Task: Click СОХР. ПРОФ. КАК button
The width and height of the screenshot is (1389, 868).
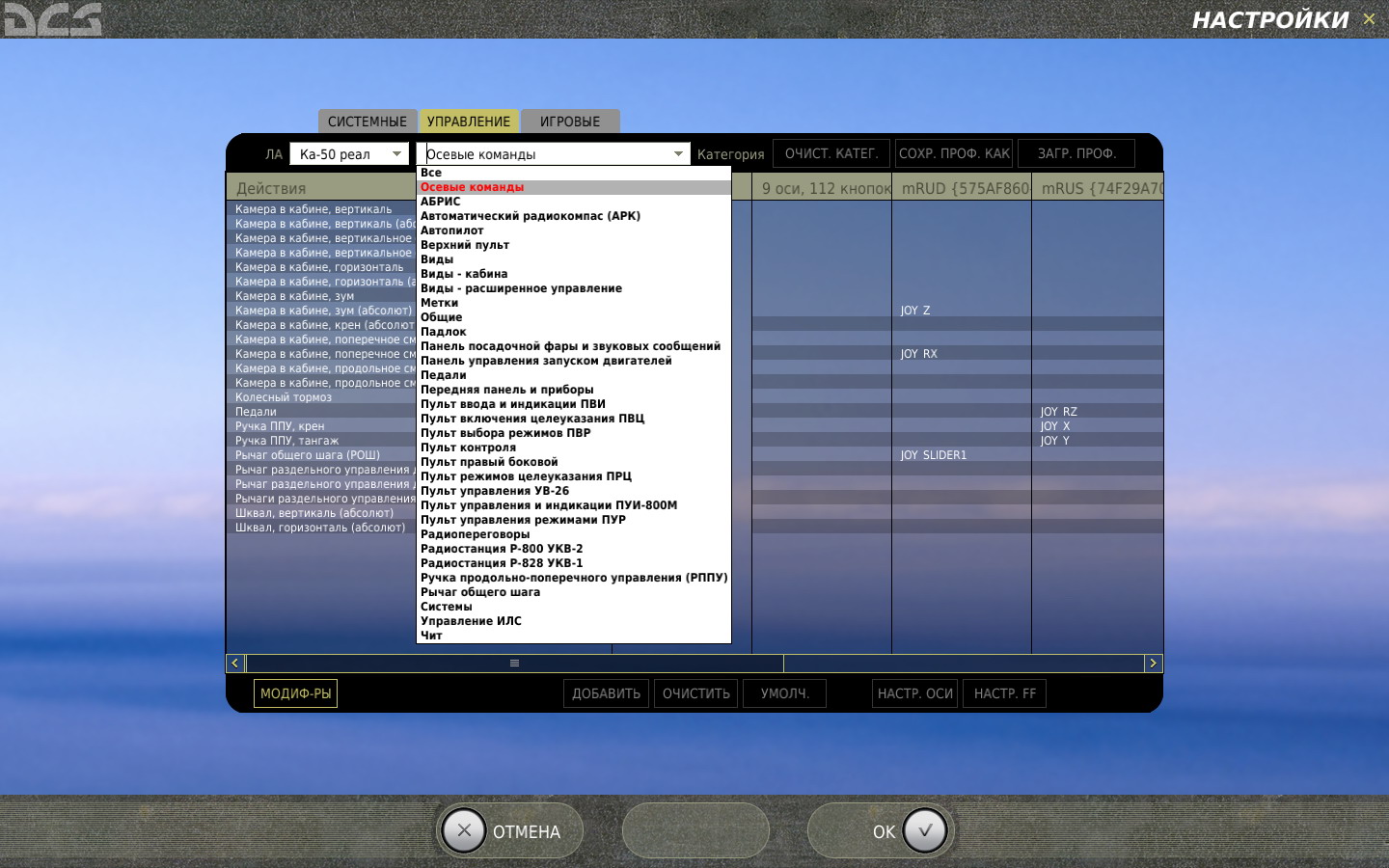Action: [x=954, y=153]
